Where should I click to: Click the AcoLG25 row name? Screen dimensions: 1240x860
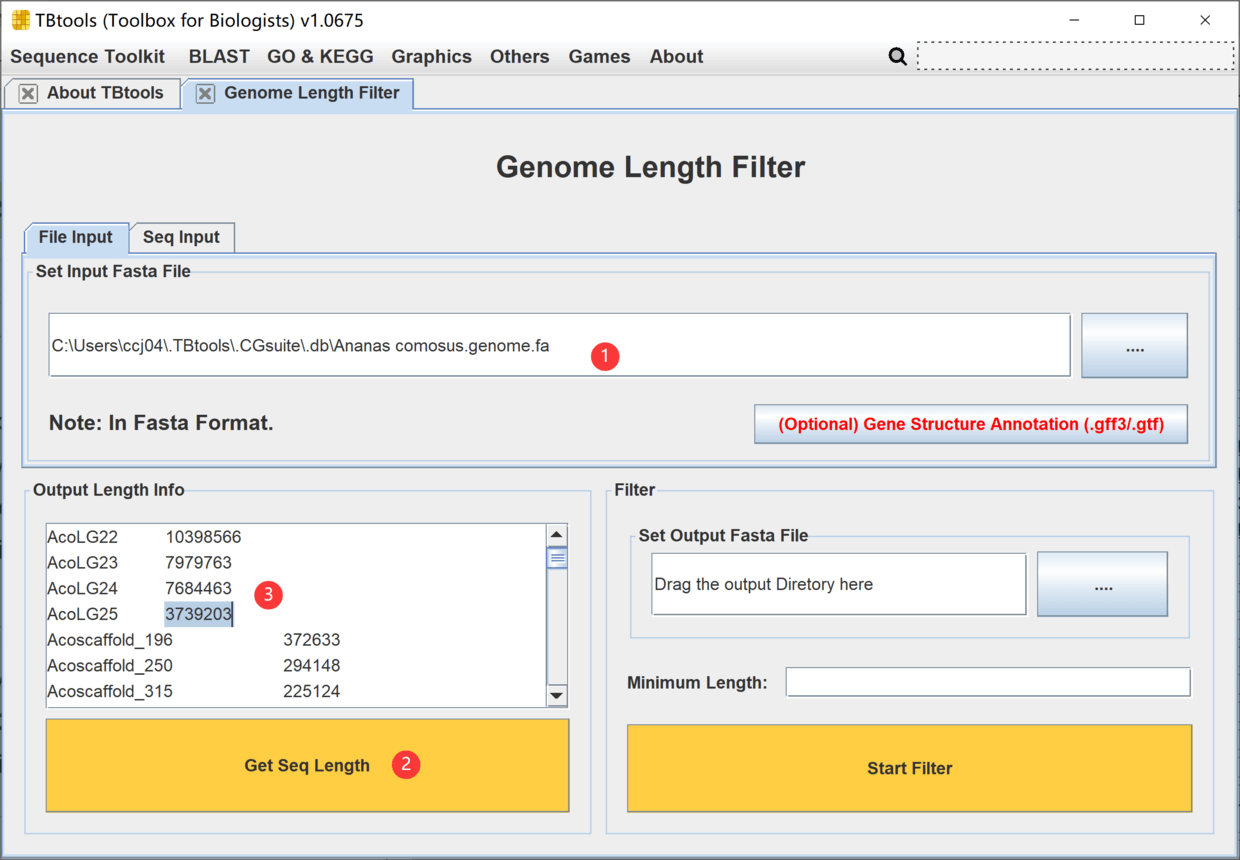pos(82,614)
